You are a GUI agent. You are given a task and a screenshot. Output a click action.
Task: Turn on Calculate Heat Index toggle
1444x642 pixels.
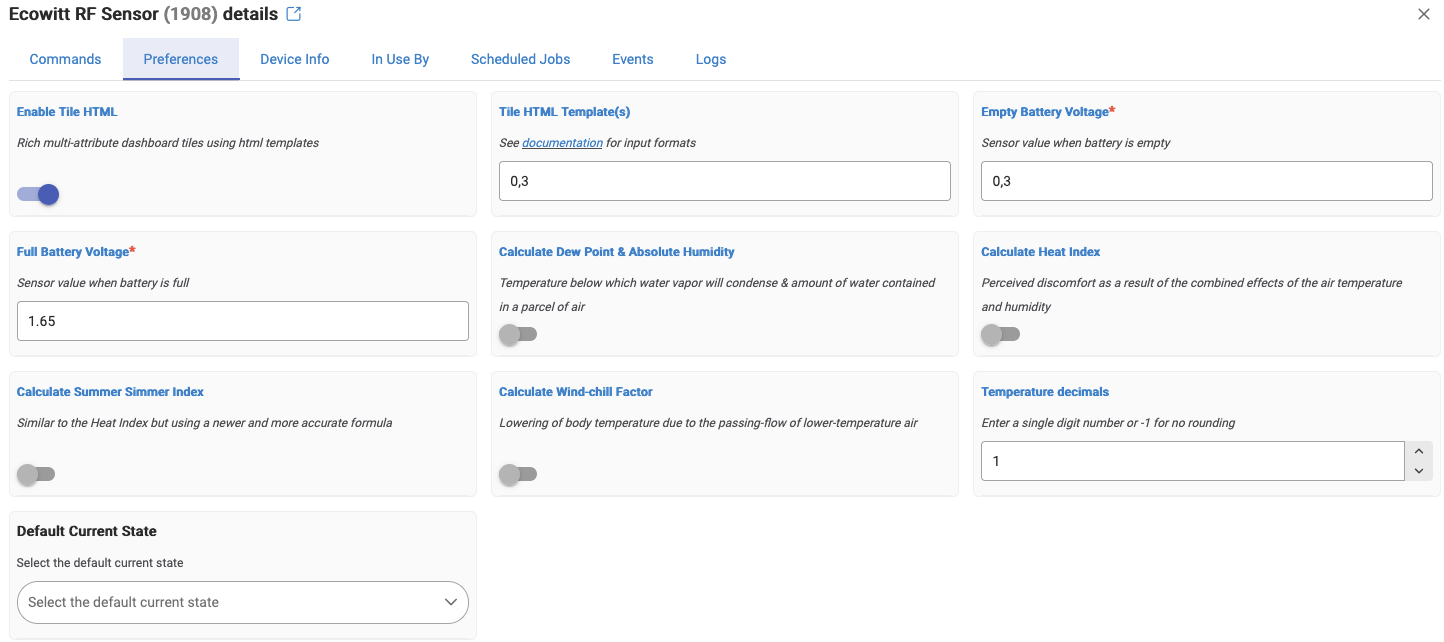click(1000, 334)
